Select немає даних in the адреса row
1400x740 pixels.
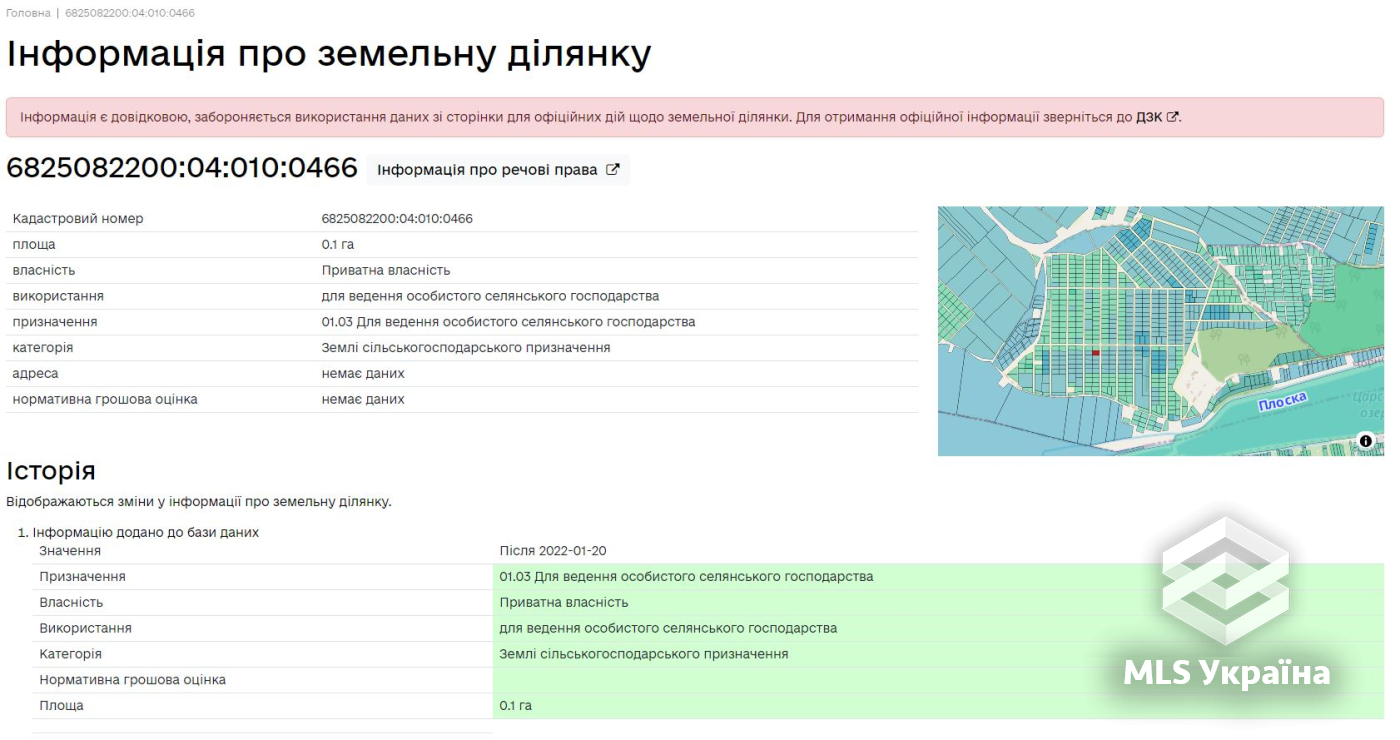(363, 374)
